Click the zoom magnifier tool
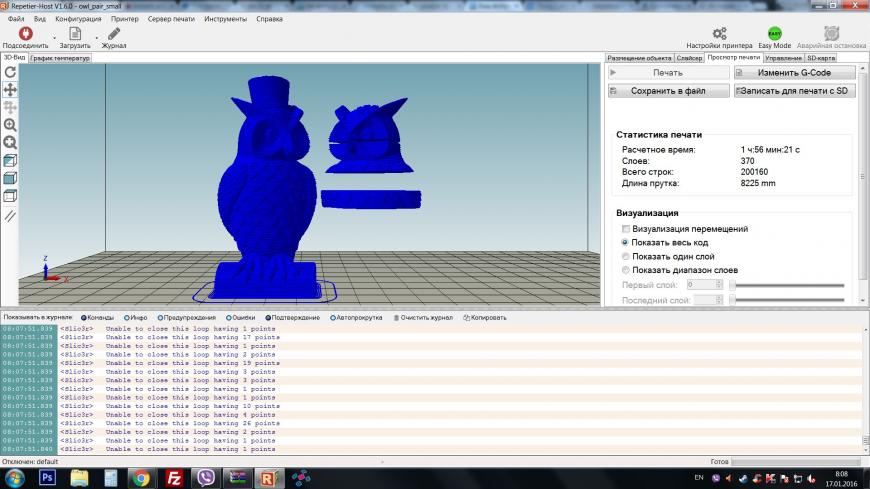The width and height of the screenshot is (870, 489). 10,125
